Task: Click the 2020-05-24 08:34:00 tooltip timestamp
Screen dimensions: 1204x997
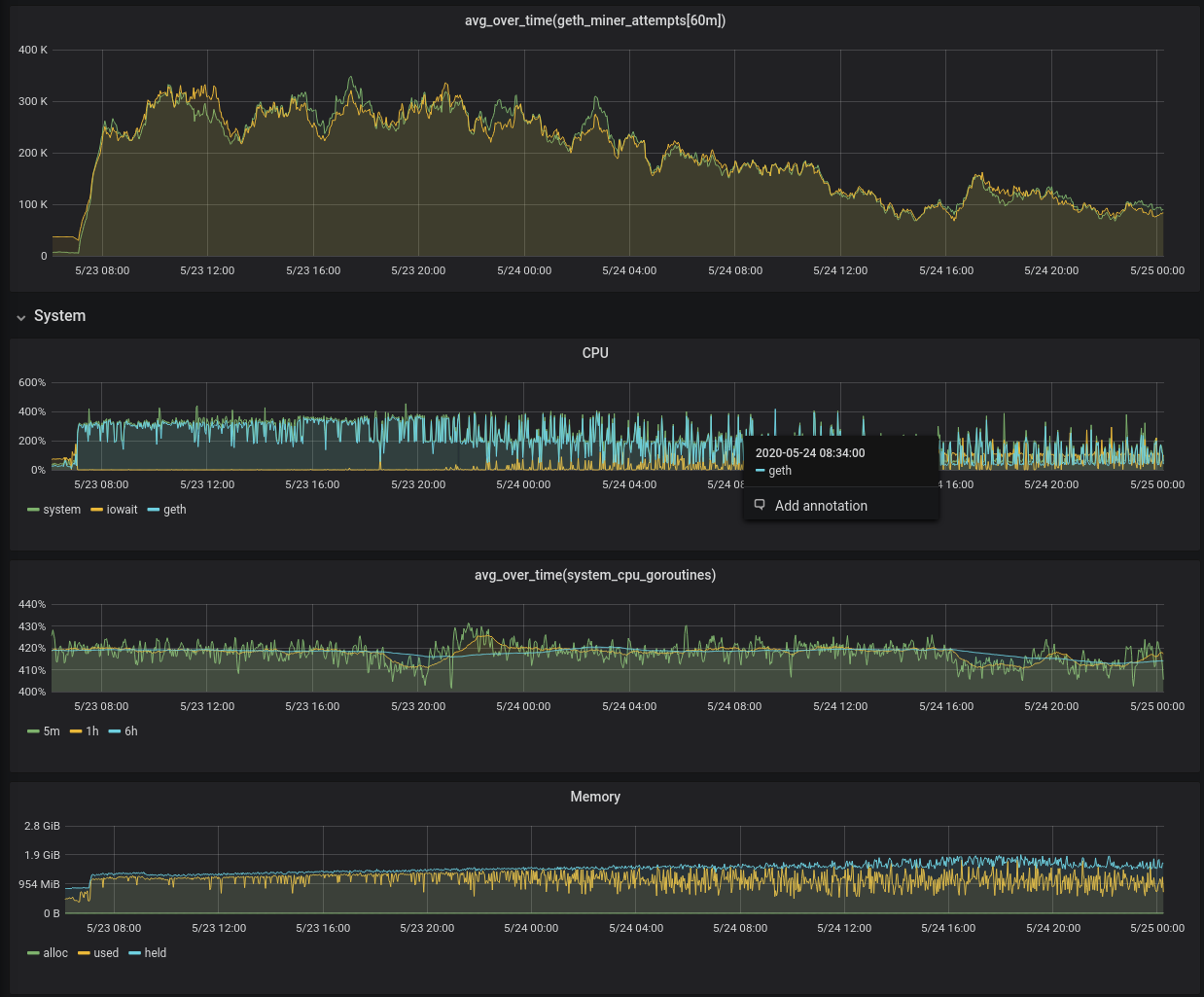Action: [x=810, y=453]
